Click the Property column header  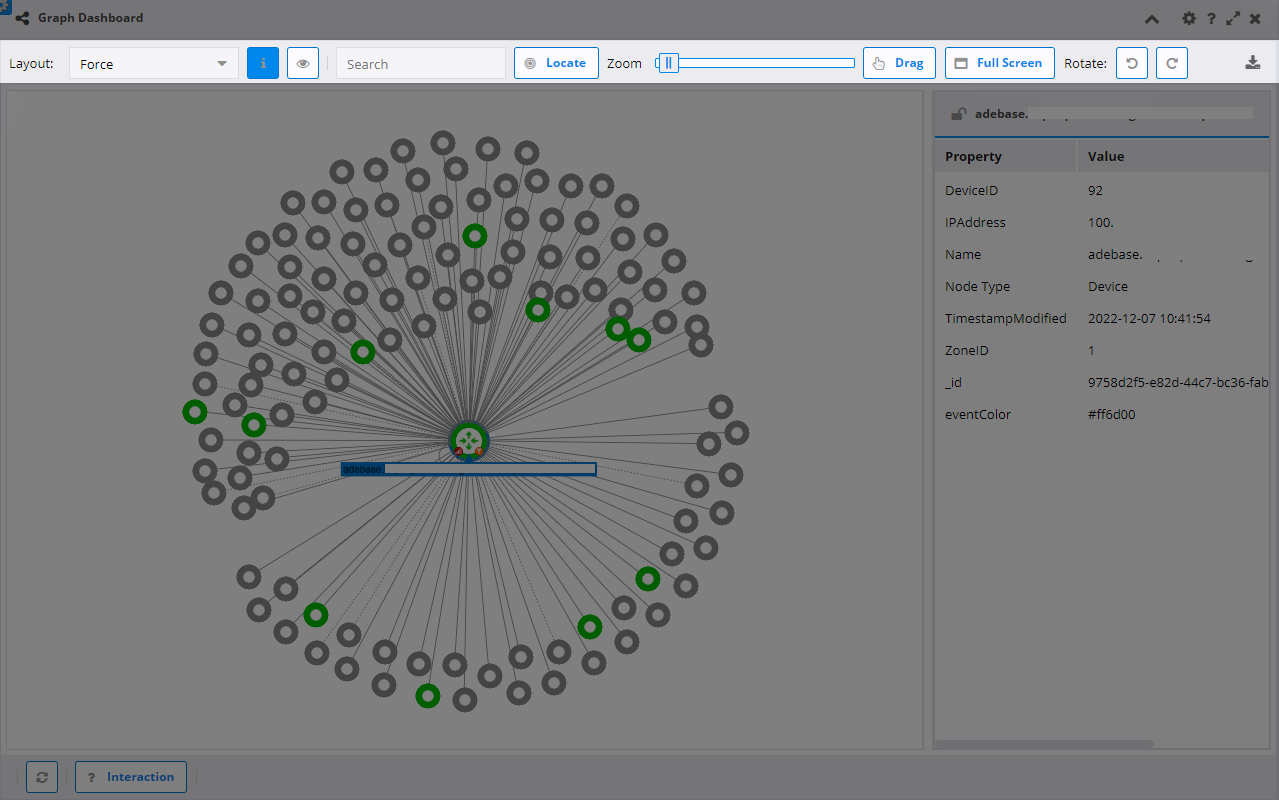click(1005, 156)
